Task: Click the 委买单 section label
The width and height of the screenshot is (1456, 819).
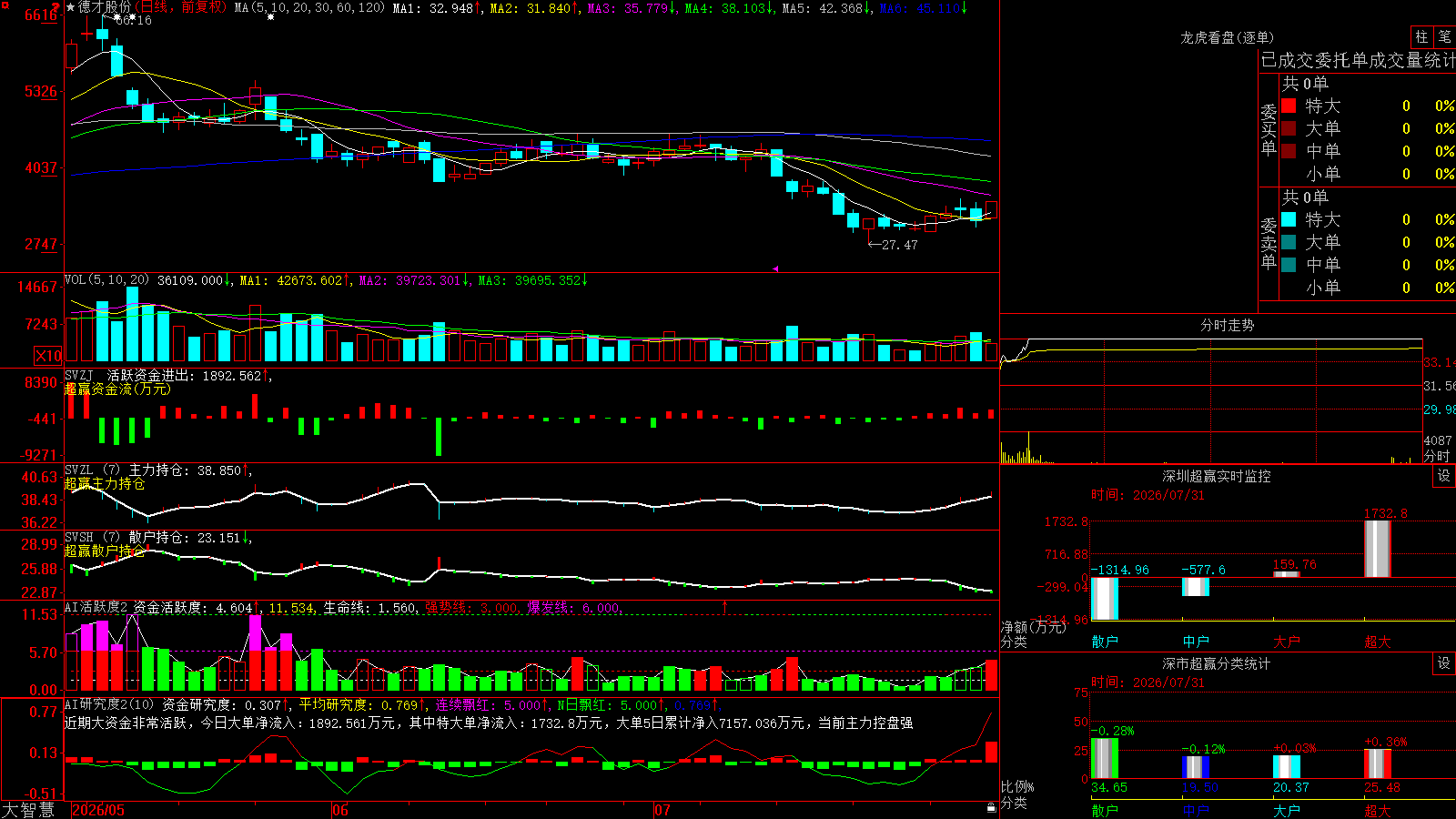Action: click(x=1269, y=130)
